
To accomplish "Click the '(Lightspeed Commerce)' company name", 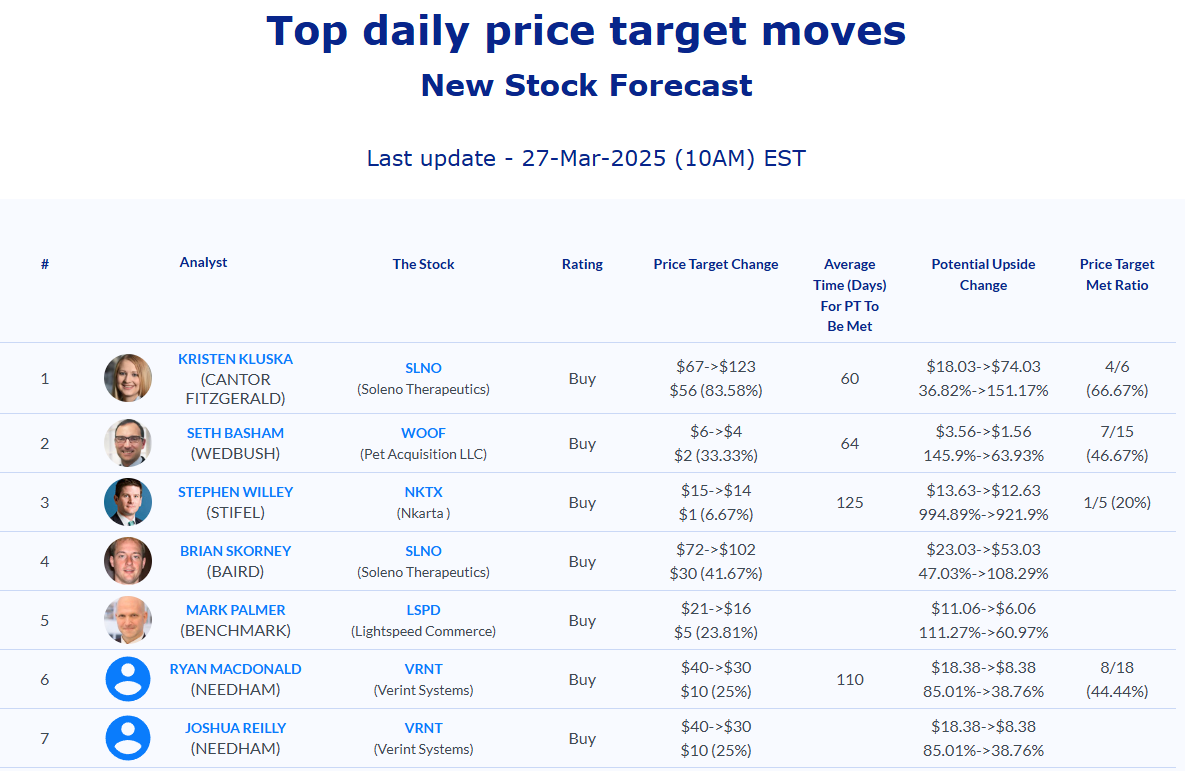I will point(423,631).
